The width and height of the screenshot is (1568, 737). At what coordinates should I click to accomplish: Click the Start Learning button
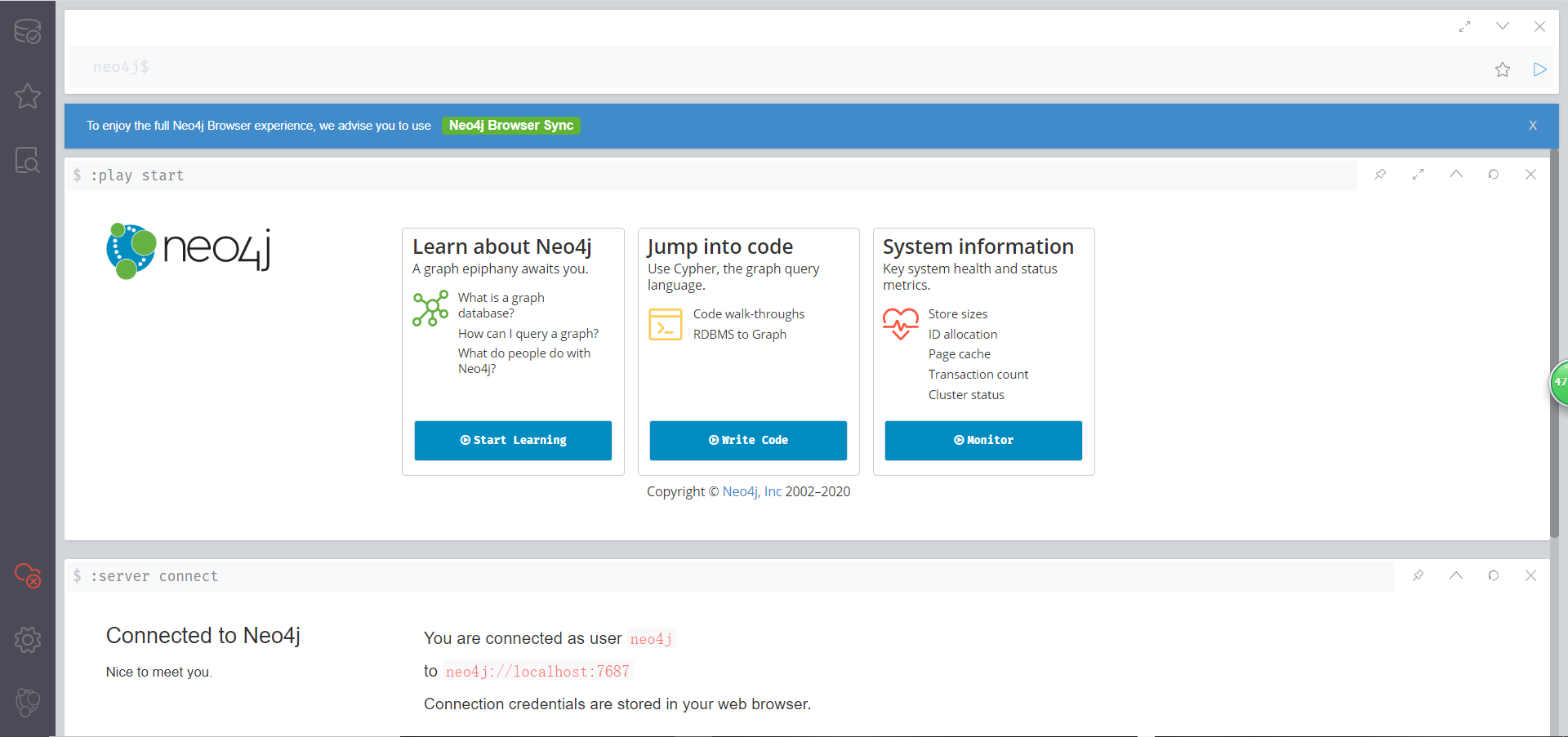513,441
